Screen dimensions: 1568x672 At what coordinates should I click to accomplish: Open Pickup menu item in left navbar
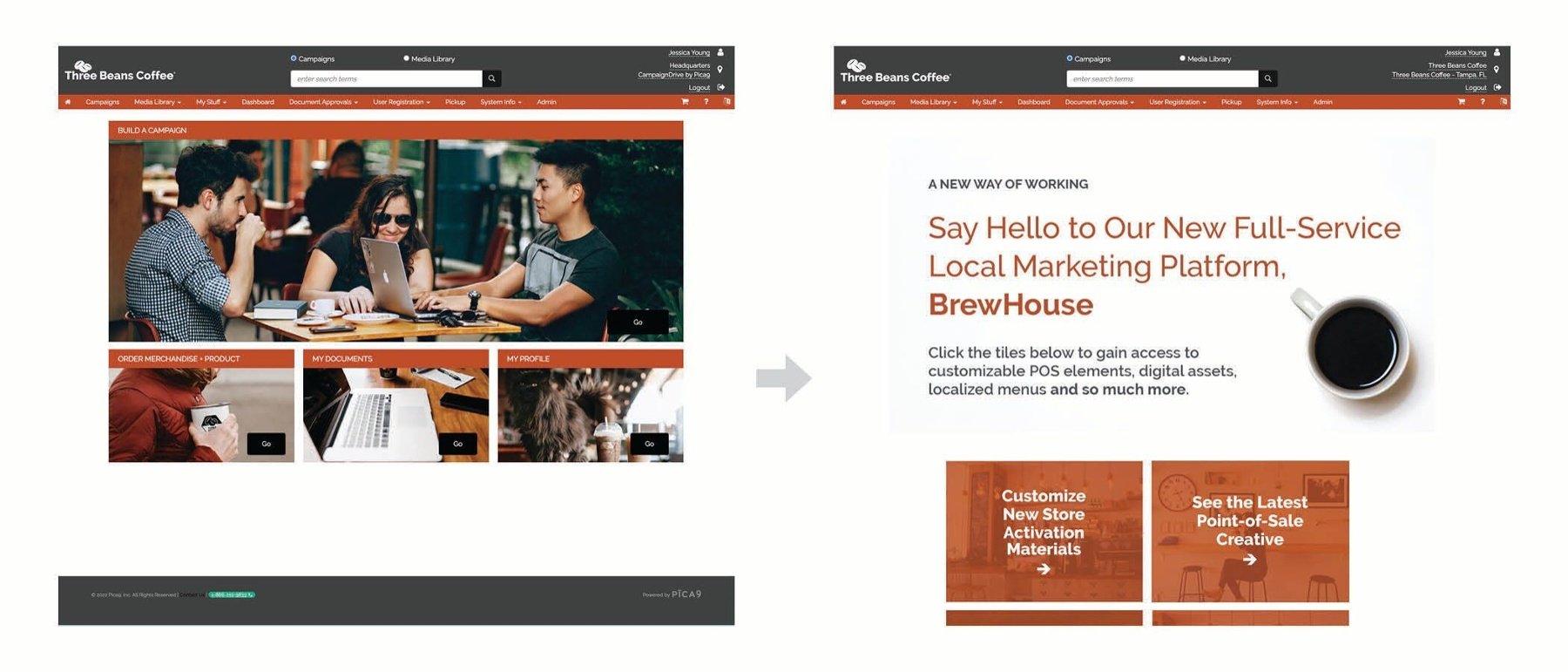click(x=455, y=102)
